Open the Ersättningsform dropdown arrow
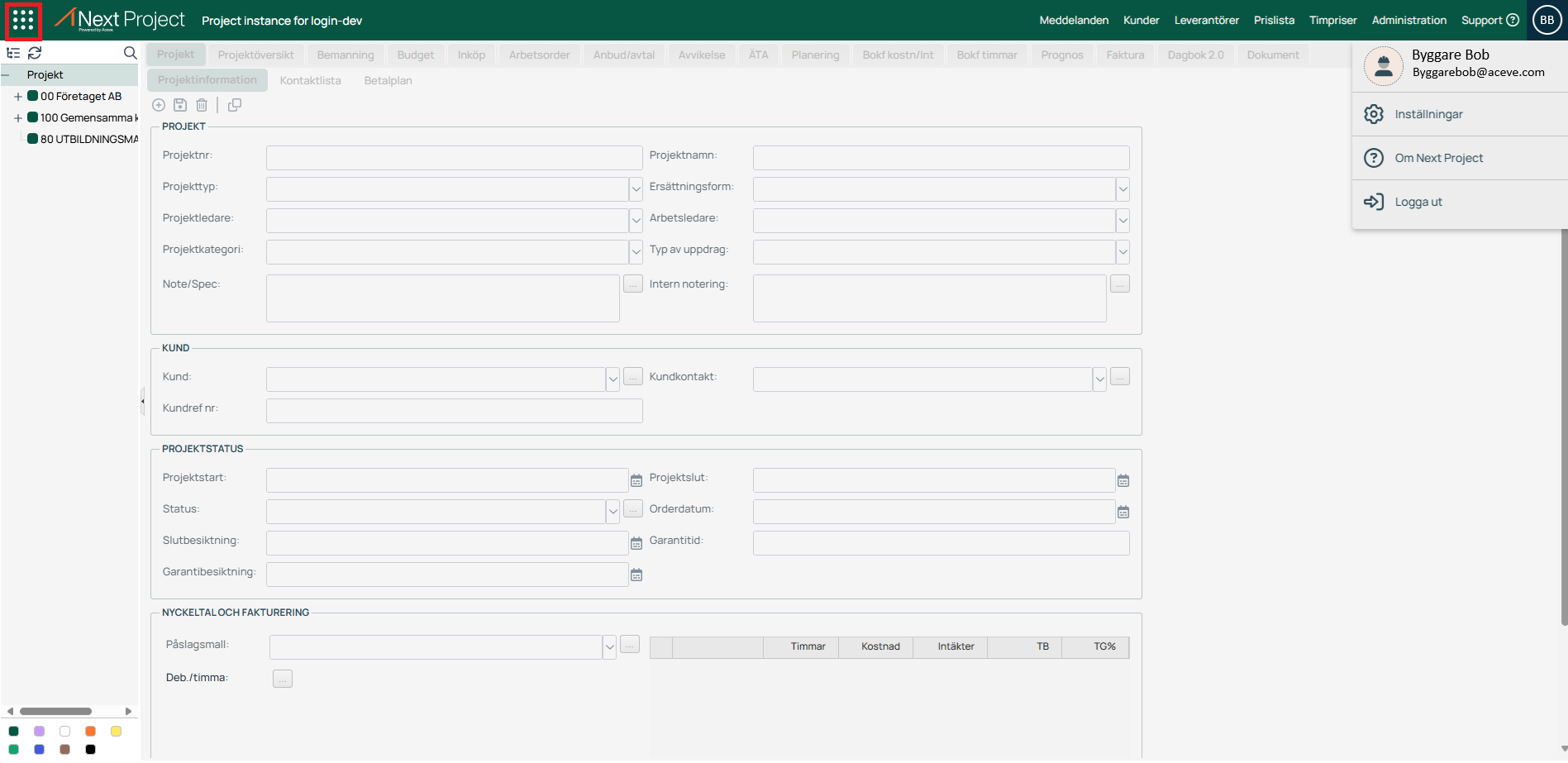Image resolution: width=1568 pixels, height=763 pixels. click(1122, 189)
